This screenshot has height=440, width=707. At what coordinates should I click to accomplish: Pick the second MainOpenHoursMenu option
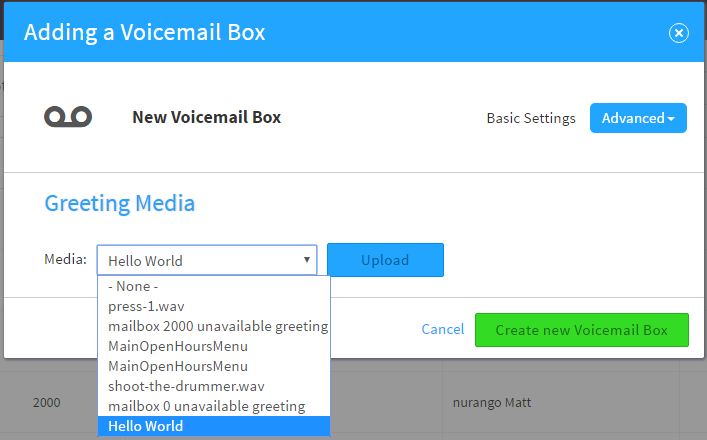(x=214, y=366)
